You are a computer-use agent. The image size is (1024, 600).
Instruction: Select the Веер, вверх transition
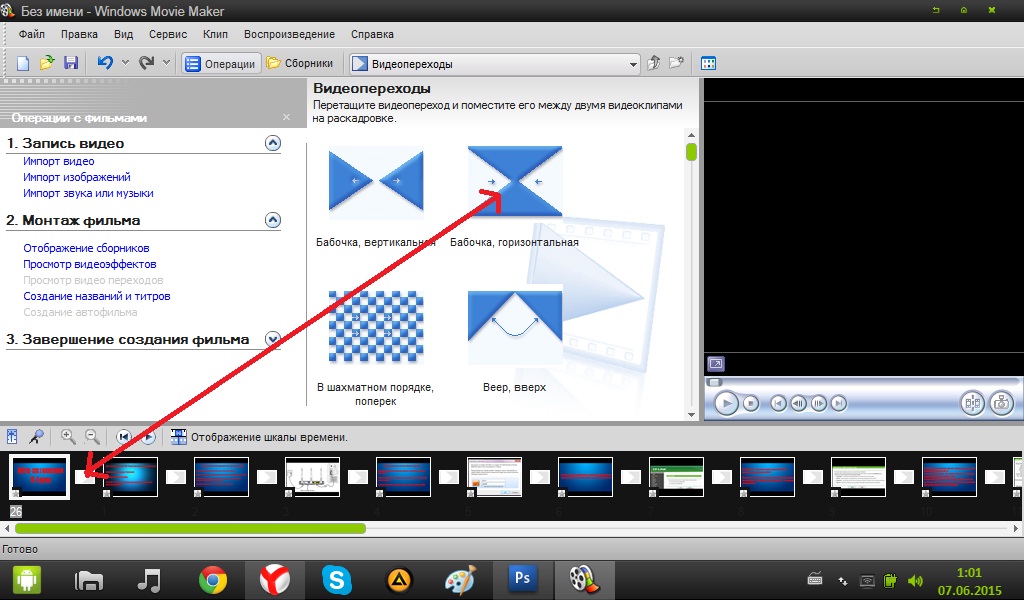click(x=515, y=327)
